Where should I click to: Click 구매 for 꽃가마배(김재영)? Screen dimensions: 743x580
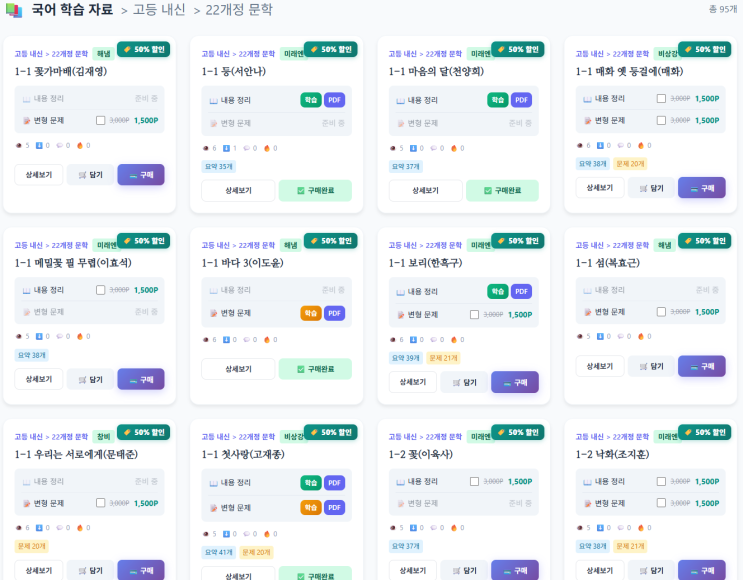pos(141,175)
